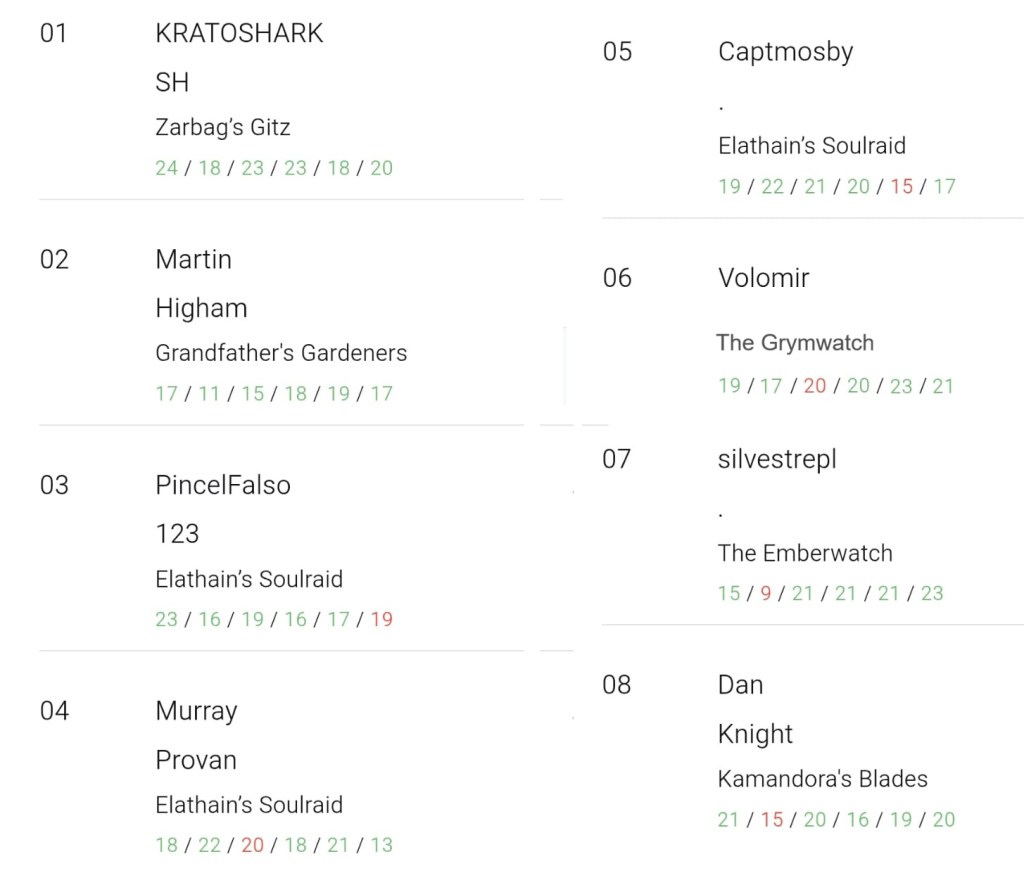Open Elathain's Soulraid under PincelFalso
The width and height of the screenshot is (1024, 873).
pos(249,579)
